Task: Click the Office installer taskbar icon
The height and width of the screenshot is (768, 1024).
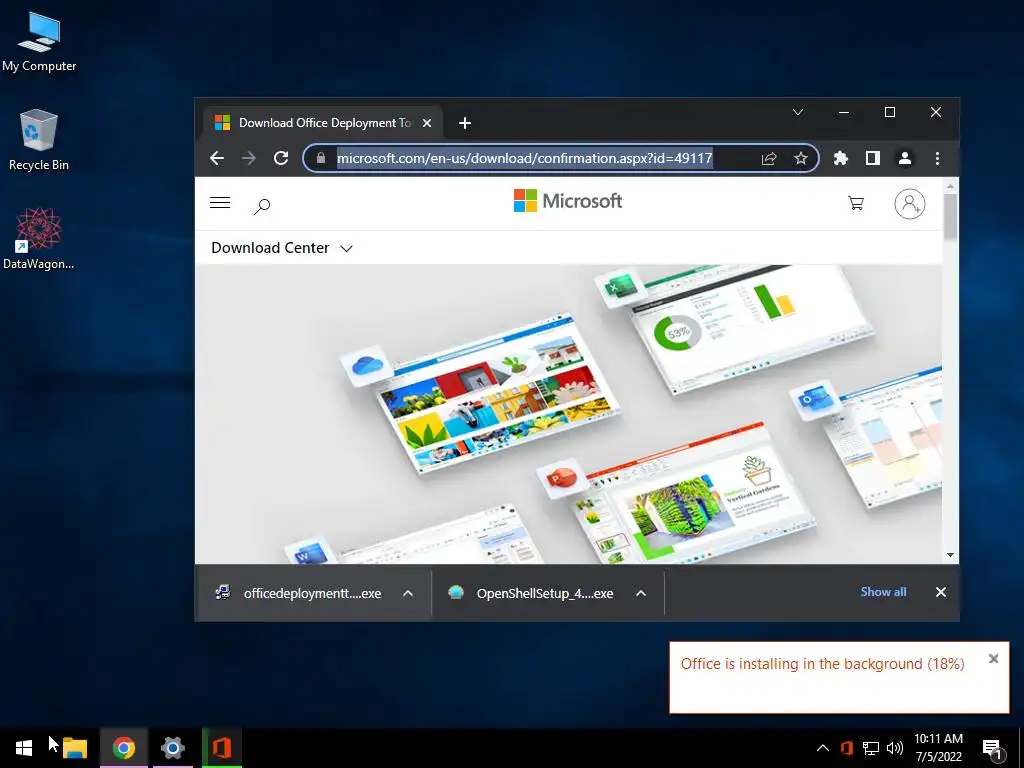Action: (x=221, y=748)
